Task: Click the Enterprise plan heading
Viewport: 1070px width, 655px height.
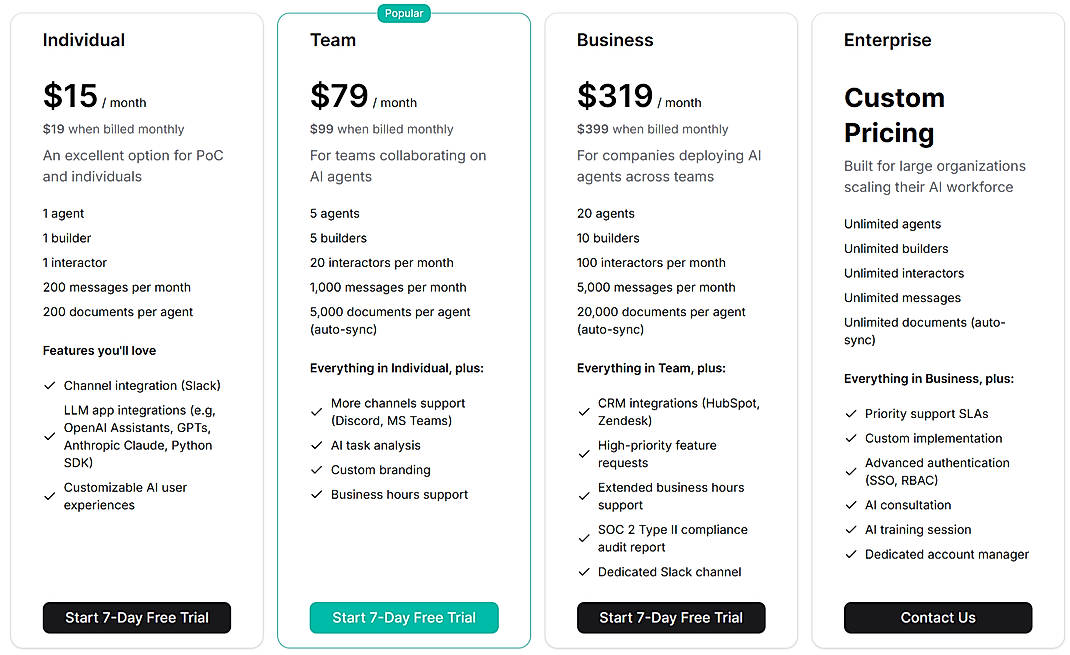Action: coord(887,40)
